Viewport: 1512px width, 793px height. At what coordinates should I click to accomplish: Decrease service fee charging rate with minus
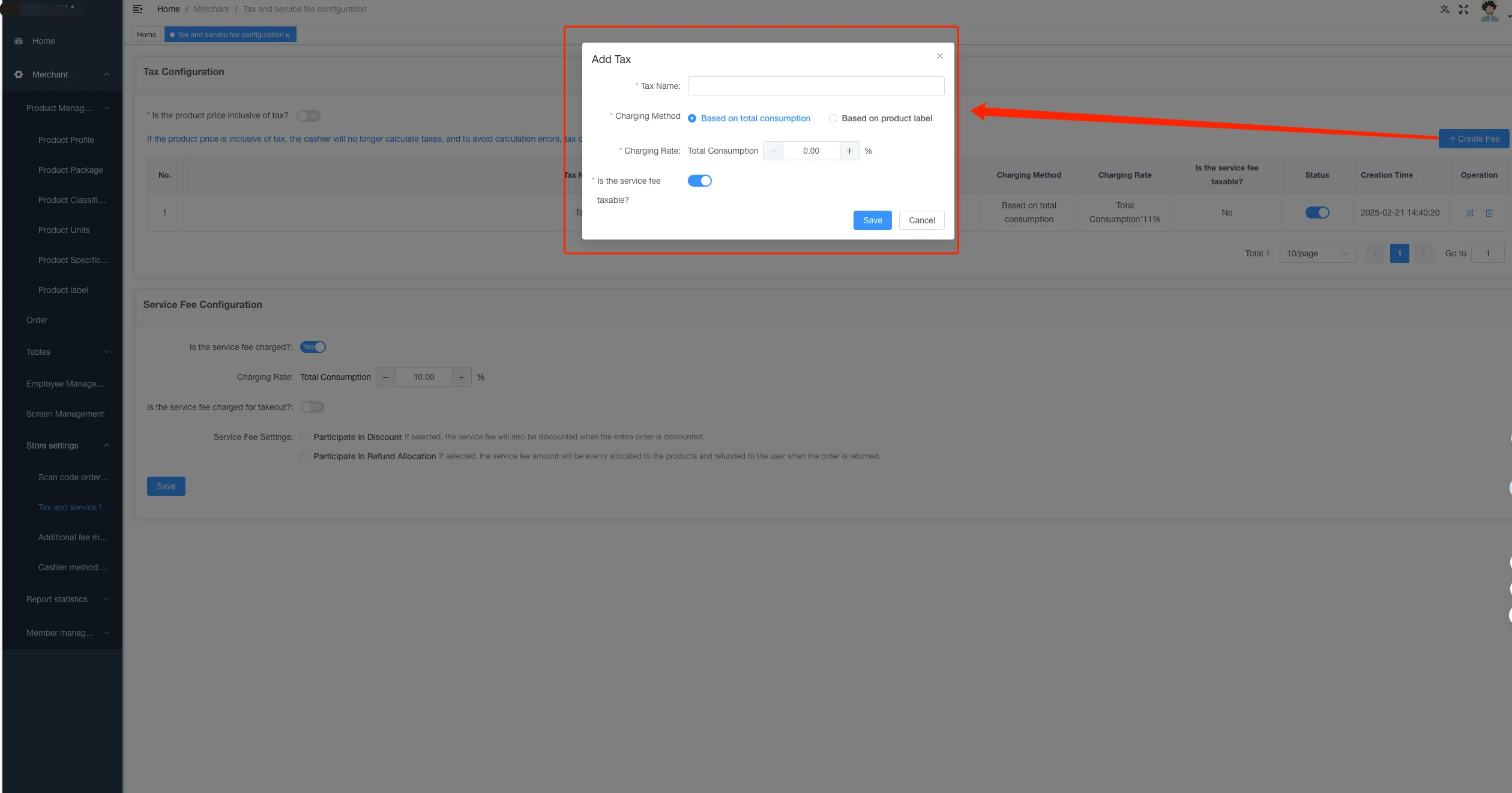click(x=385, y=377)
